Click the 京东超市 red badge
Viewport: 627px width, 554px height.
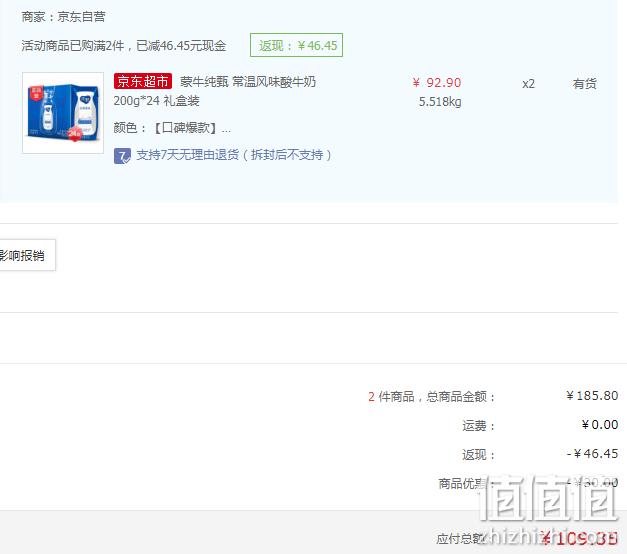point(143,81)
